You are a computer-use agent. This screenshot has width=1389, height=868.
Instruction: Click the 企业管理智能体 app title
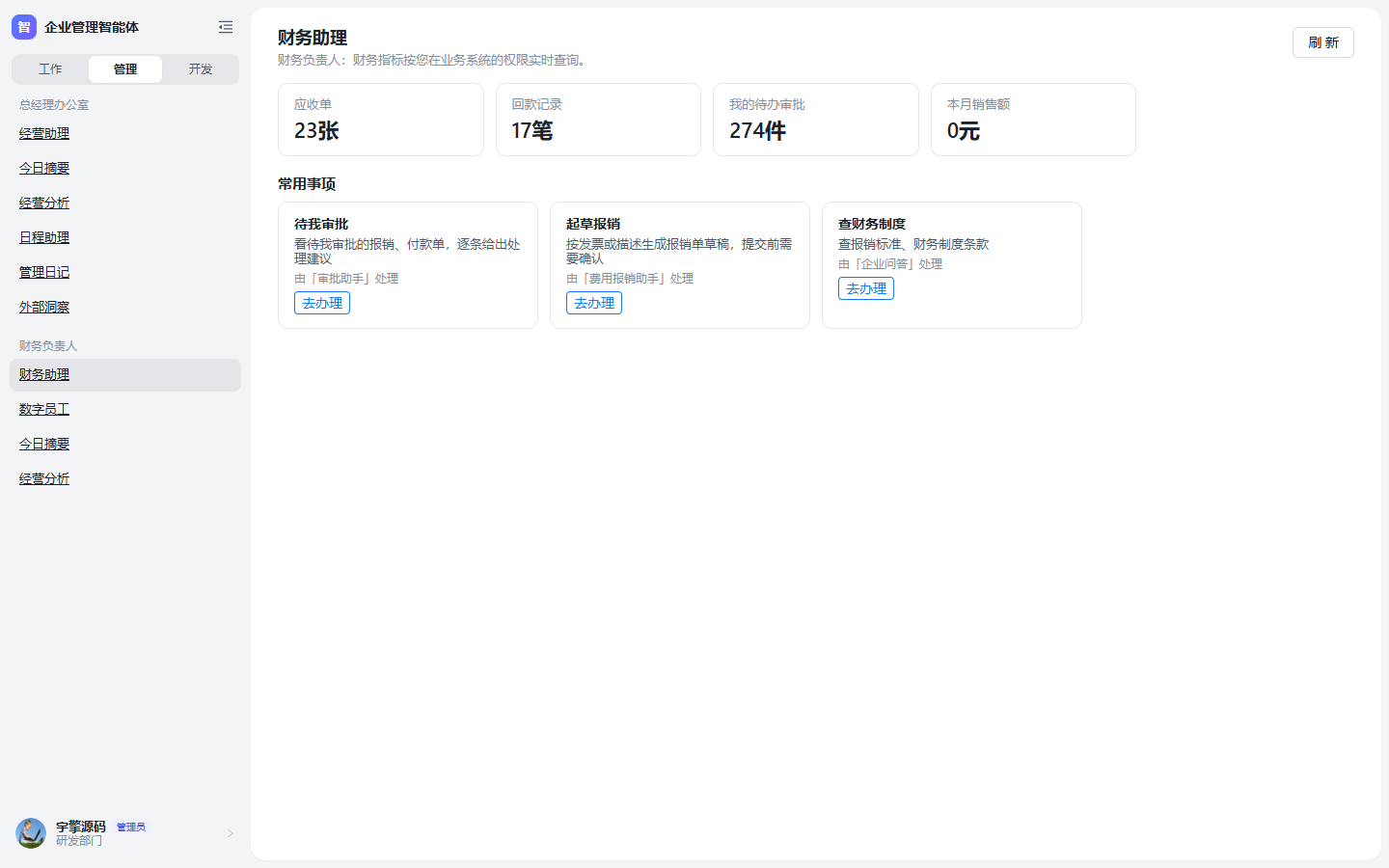coord(92,27)
